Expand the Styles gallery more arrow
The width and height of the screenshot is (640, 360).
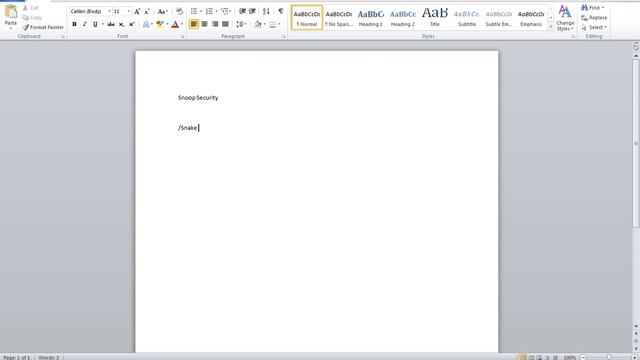pos(551,27)
